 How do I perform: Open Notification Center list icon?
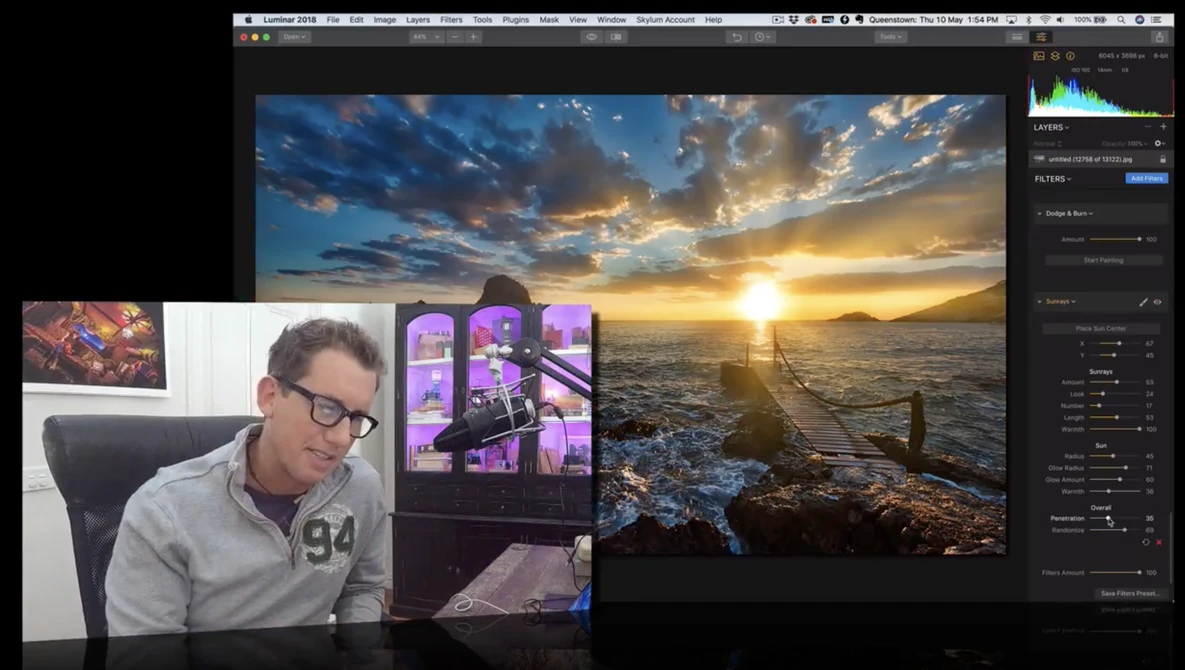click(1157, 20)
